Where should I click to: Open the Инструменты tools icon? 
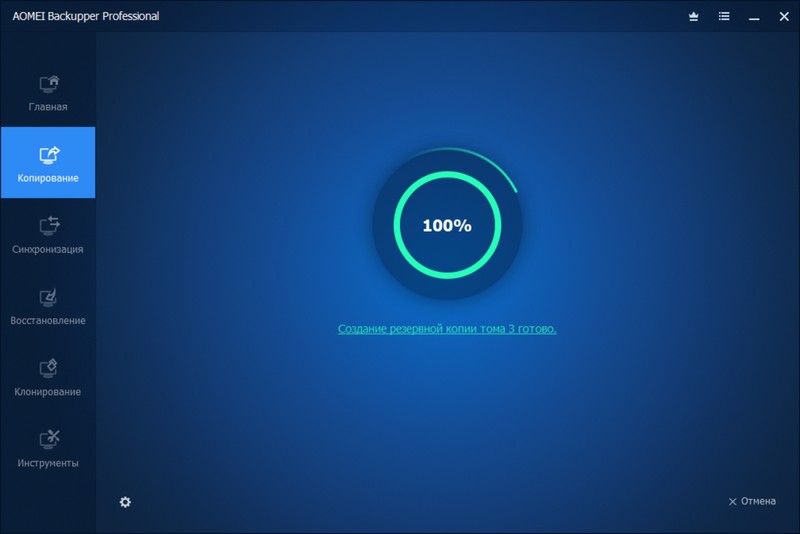coord(49,439)
